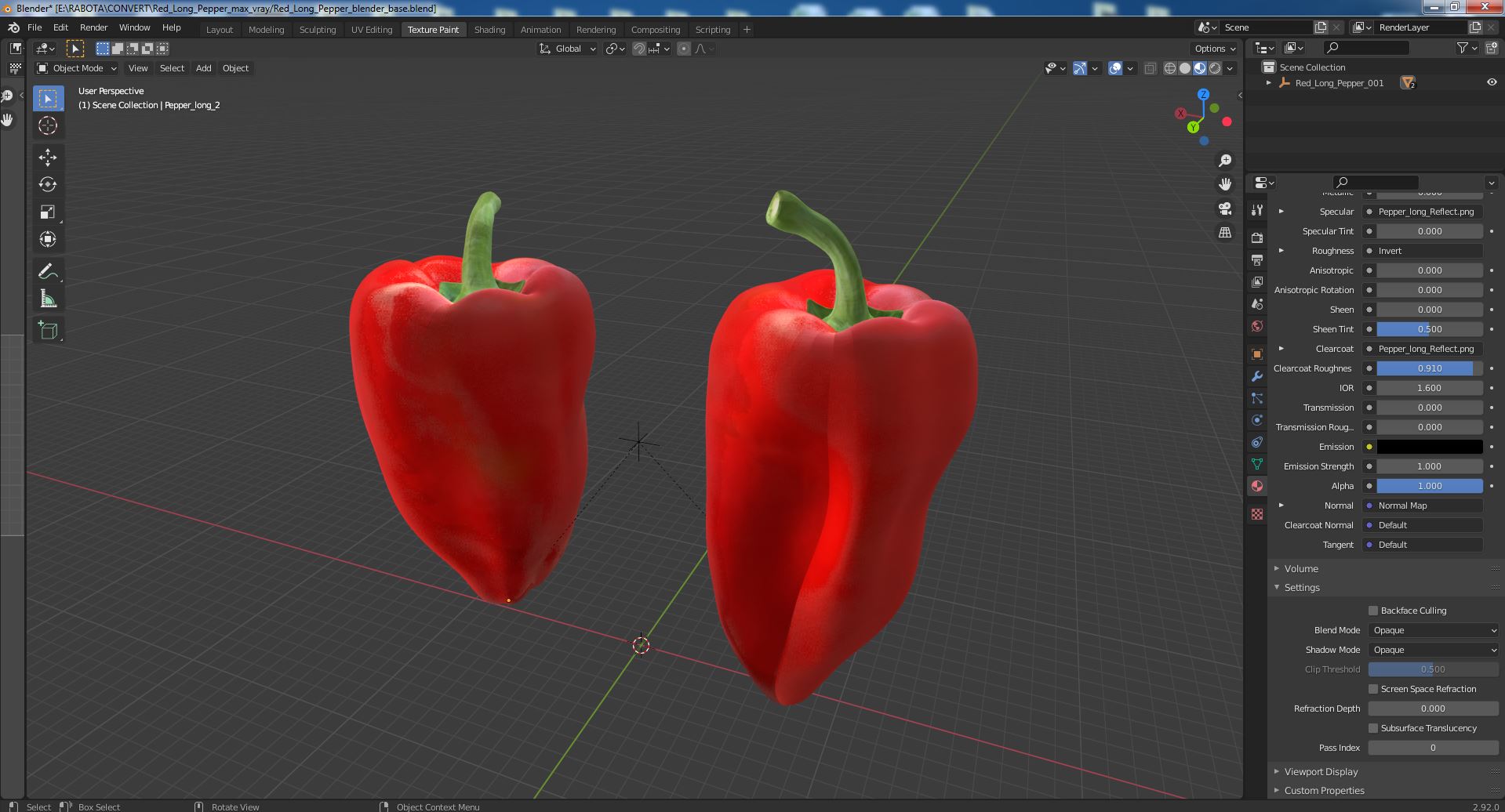
Task: Select the Add Cube tool
Action: (48, 330)
